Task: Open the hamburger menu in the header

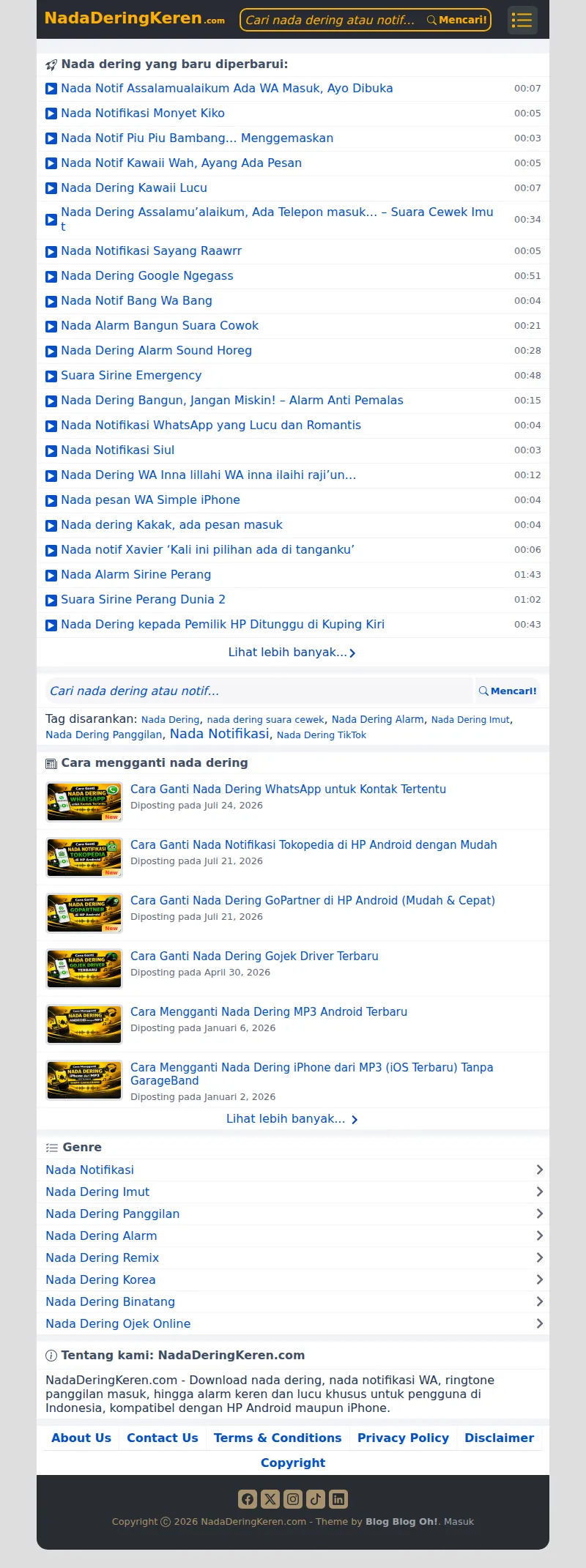Action: pos(522,20)
